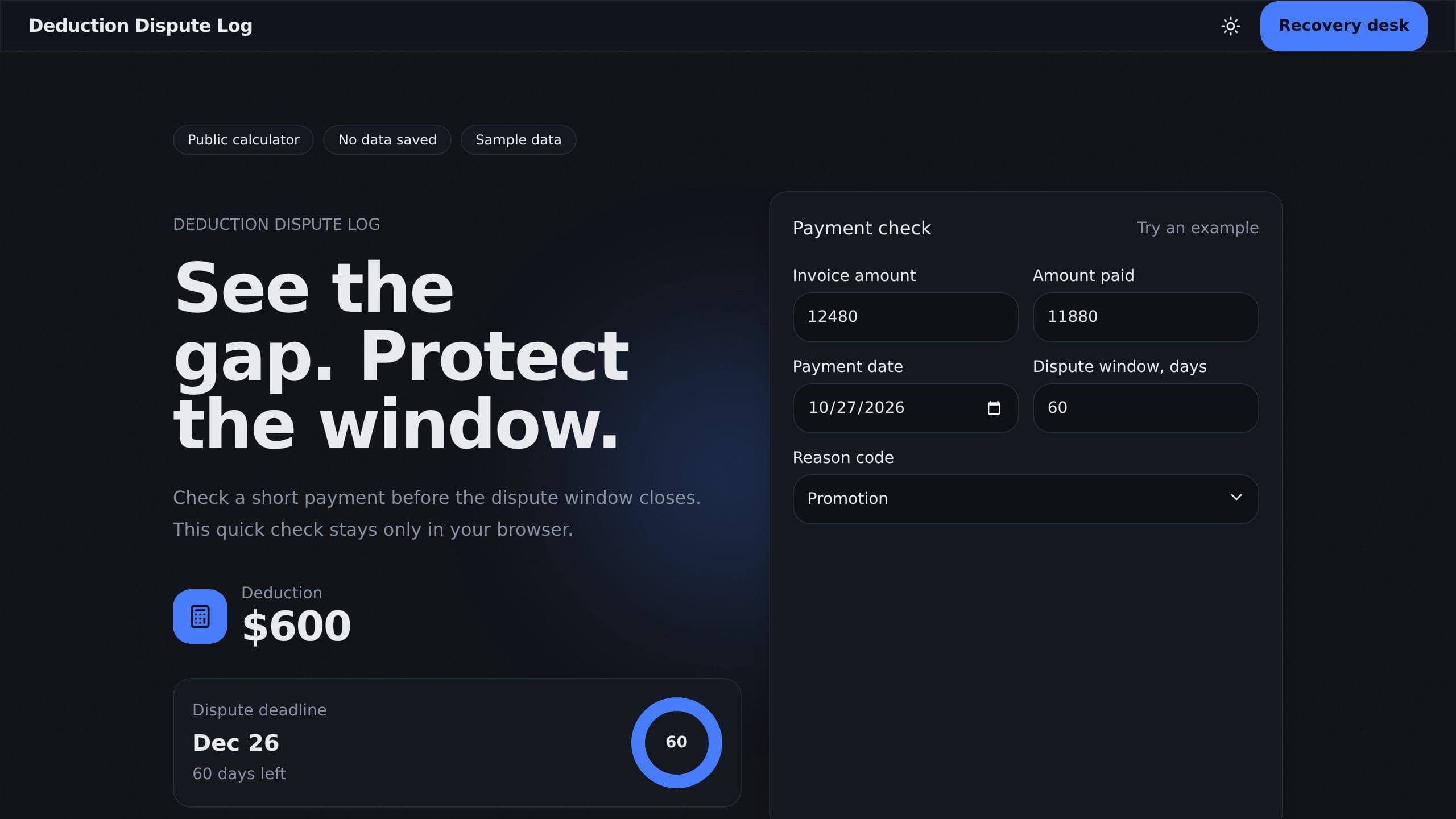Image resolution: width=1456 pixels, height=819 pixels.
Task: Click the 60-day progress ring
Action: (x=676, y=742)
